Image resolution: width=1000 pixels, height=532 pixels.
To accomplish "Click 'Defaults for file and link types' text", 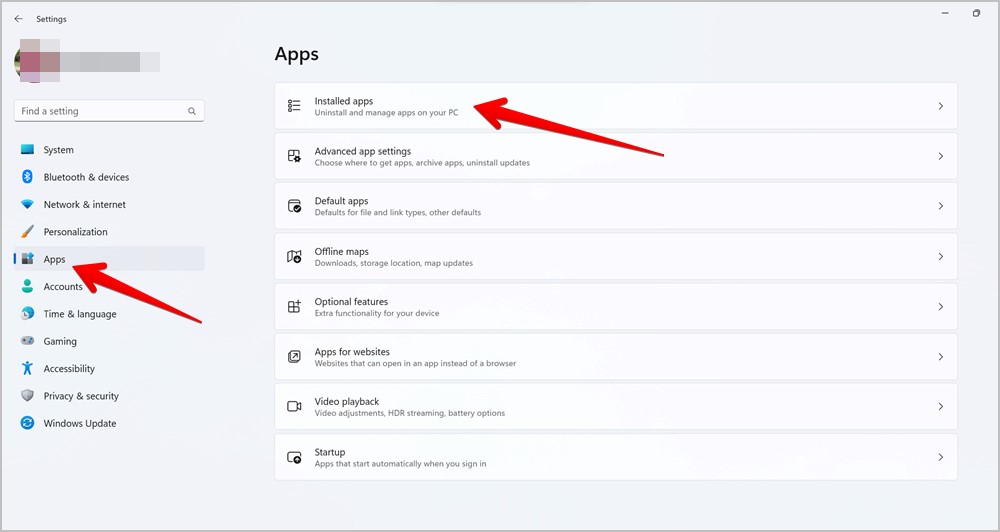I will point(398,212).
